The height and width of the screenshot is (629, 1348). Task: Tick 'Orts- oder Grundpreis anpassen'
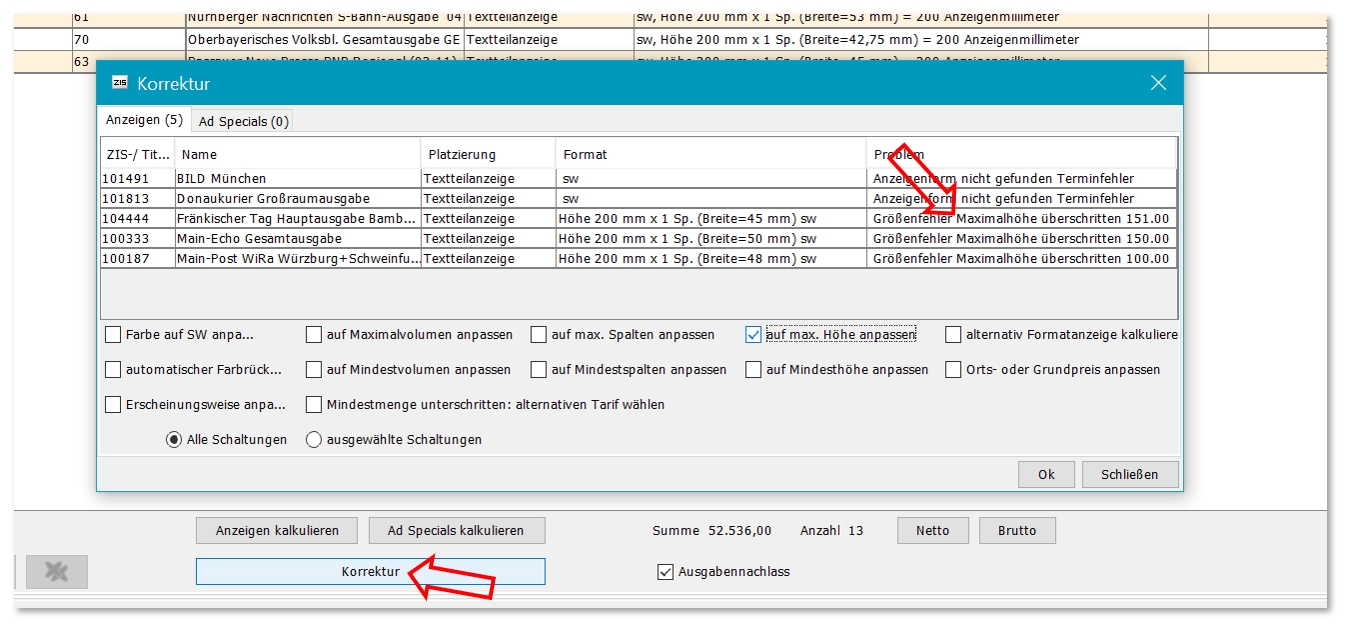pos(954,370)
